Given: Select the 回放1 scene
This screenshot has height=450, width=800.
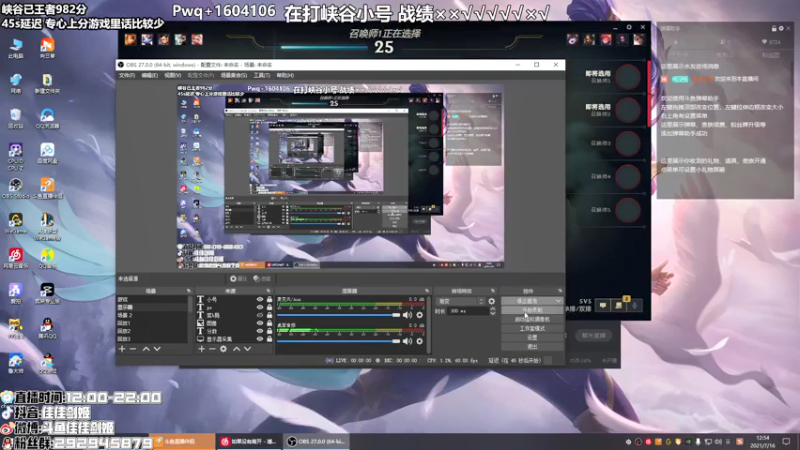Looking at the screenshot, I should click(x=152, y=323).
